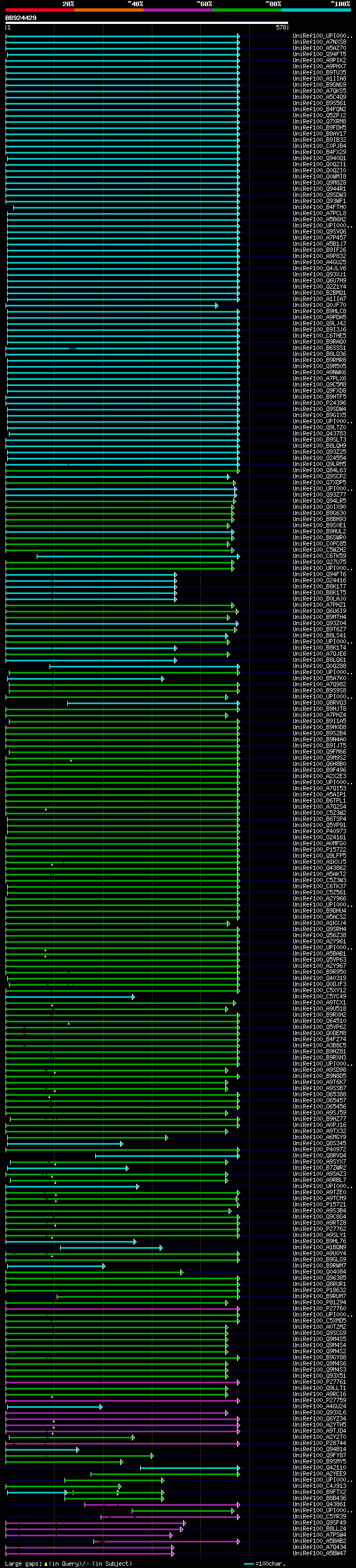The image size is (356, 1568).
Task: Select label UniRef100_Q6U7H9
Action: 319,280
